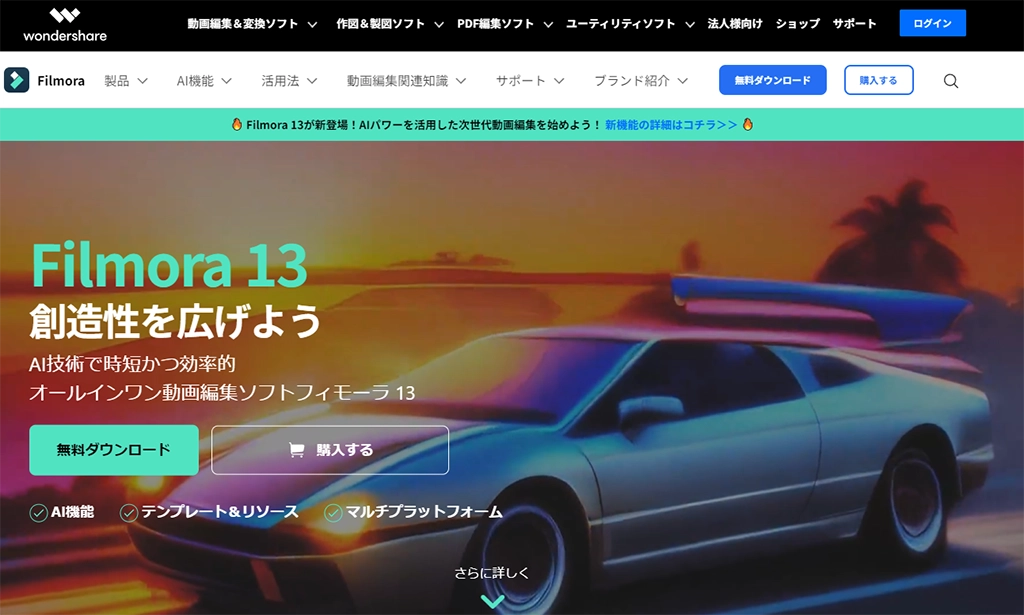The height and width of the screenshot is (615, 1024).
Task: Open the top bar サポート link
Action: point(854,24)
